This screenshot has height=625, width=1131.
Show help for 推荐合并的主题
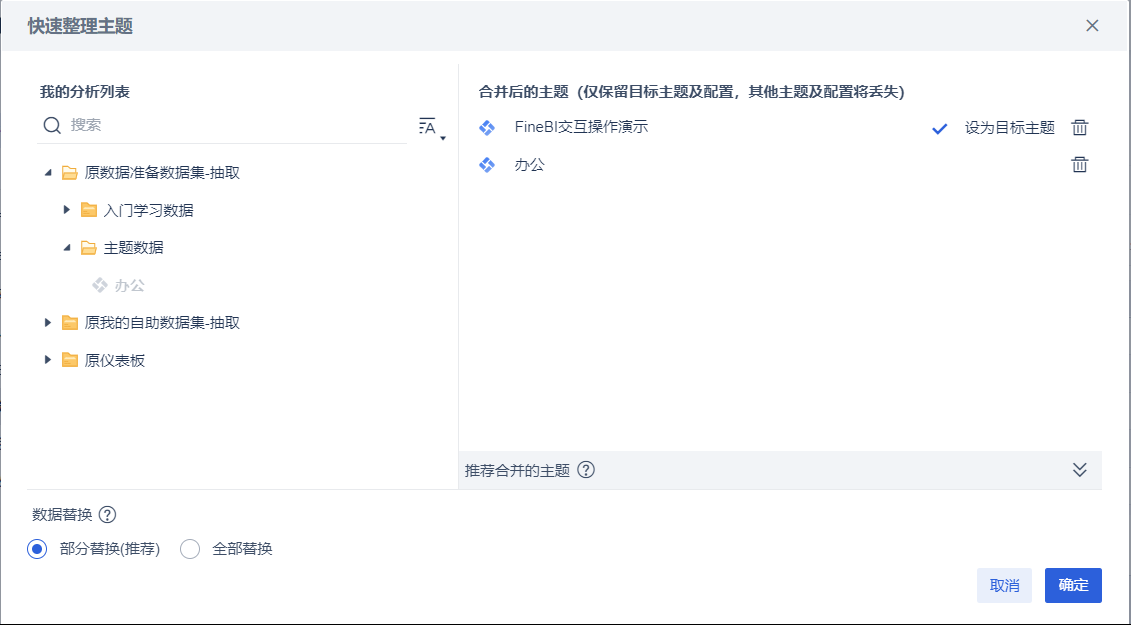pyautogui.click(x=586, y=470)
